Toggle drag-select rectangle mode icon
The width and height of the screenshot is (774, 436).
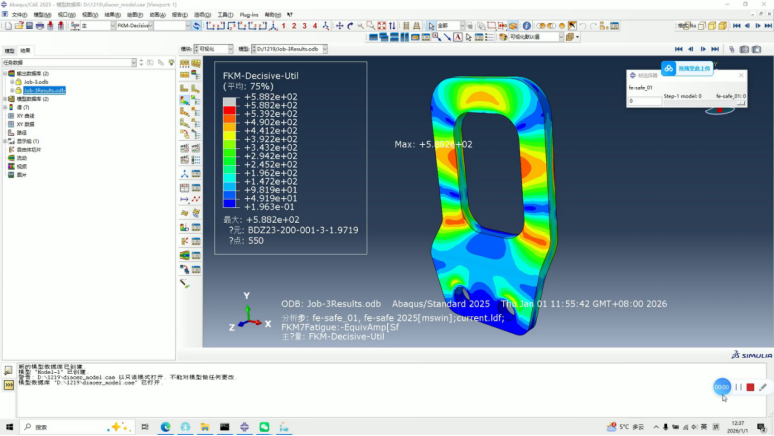[x=492, y=26]
